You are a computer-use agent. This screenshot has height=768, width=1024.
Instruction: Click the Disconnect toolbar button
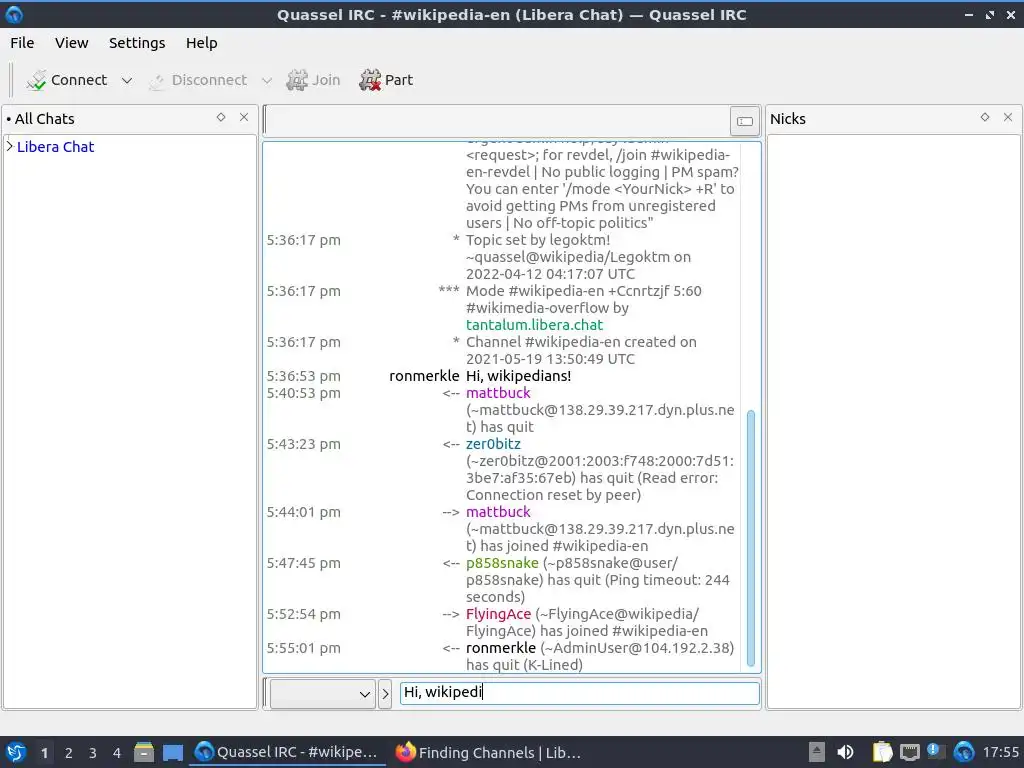(x=198, y=80)
